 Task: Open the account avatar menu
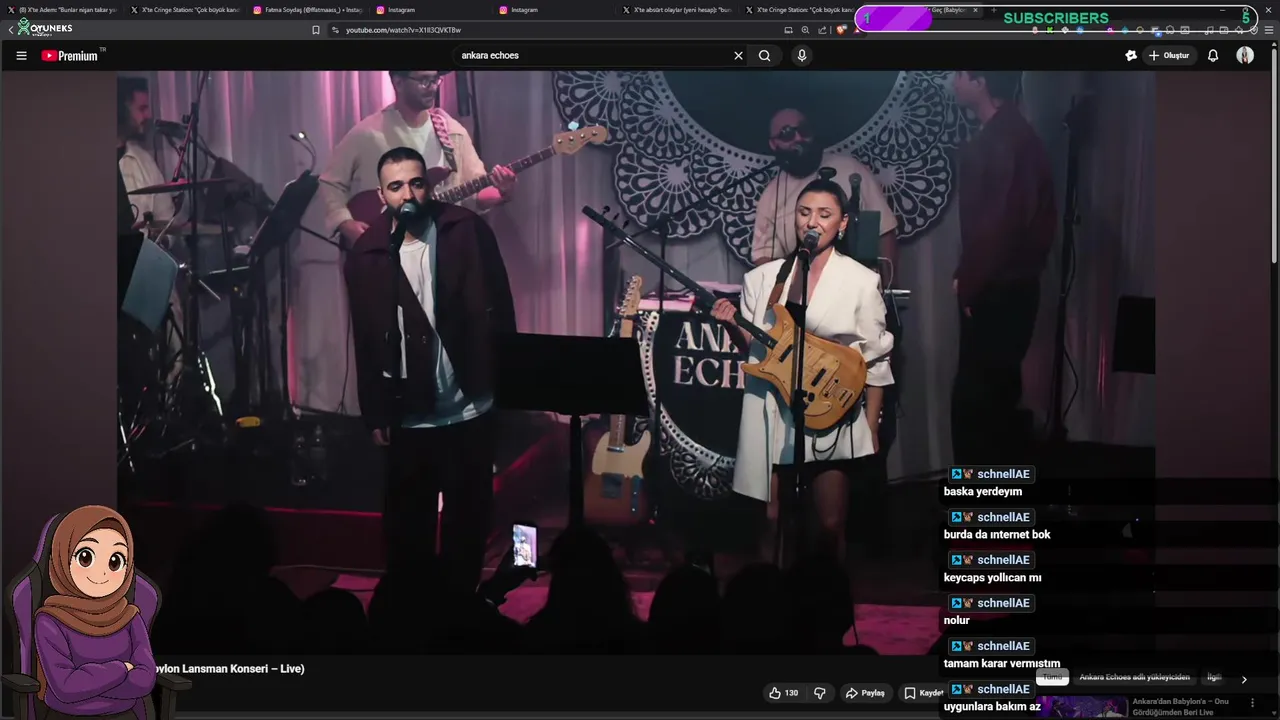pos(1245,56)
